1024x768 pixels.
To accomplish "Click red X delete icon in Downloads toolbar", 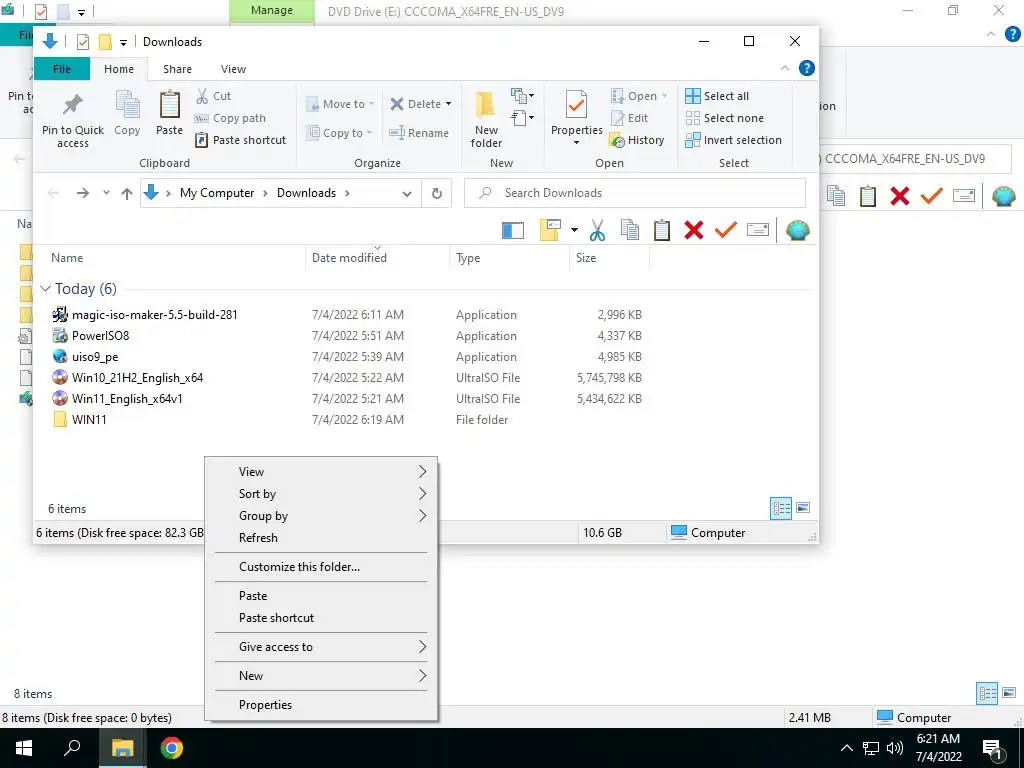I will click(694, 230).
